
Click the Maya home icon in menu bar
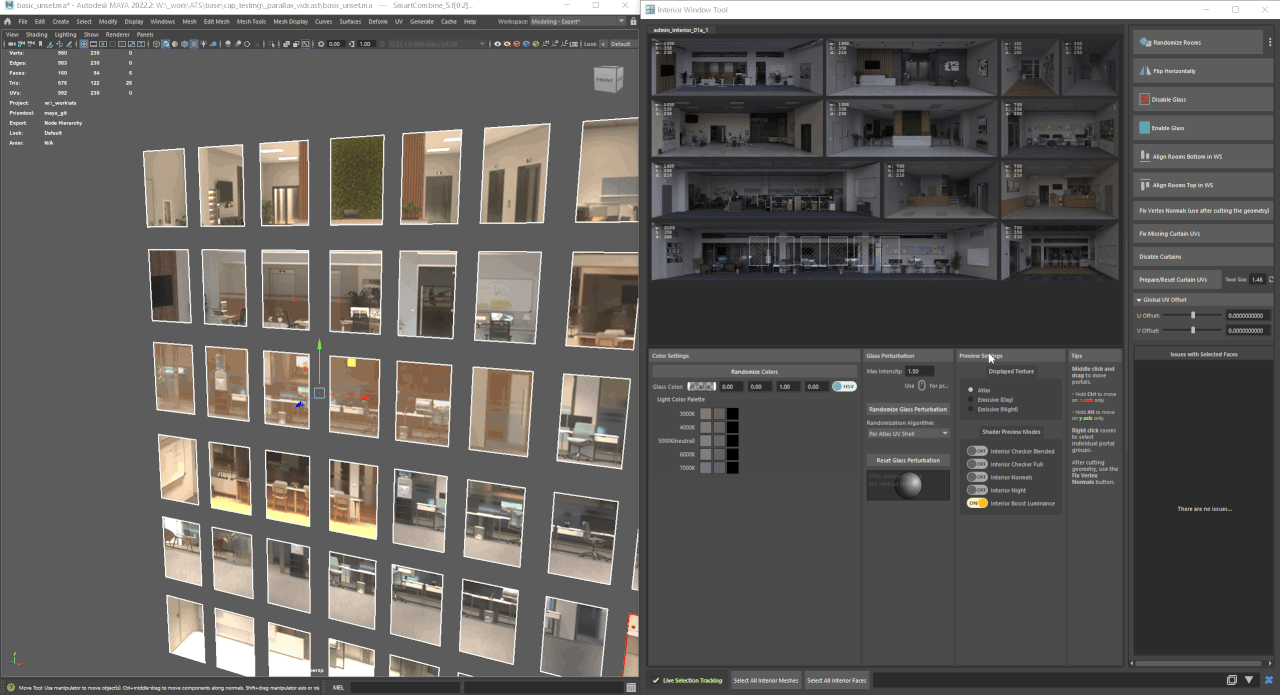[8, 21]
